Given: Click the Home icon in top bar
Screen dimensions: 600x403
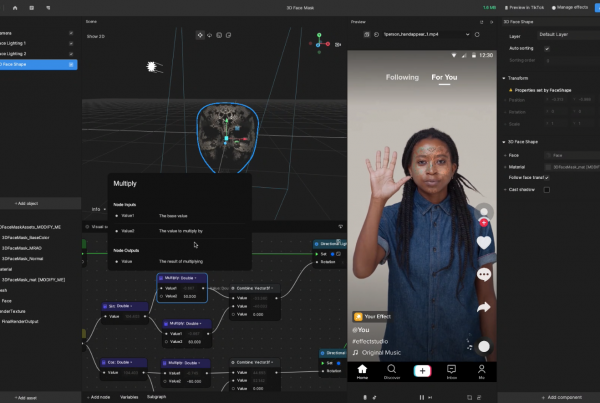Looking at the screenshot, I should (x=15, y=8).
